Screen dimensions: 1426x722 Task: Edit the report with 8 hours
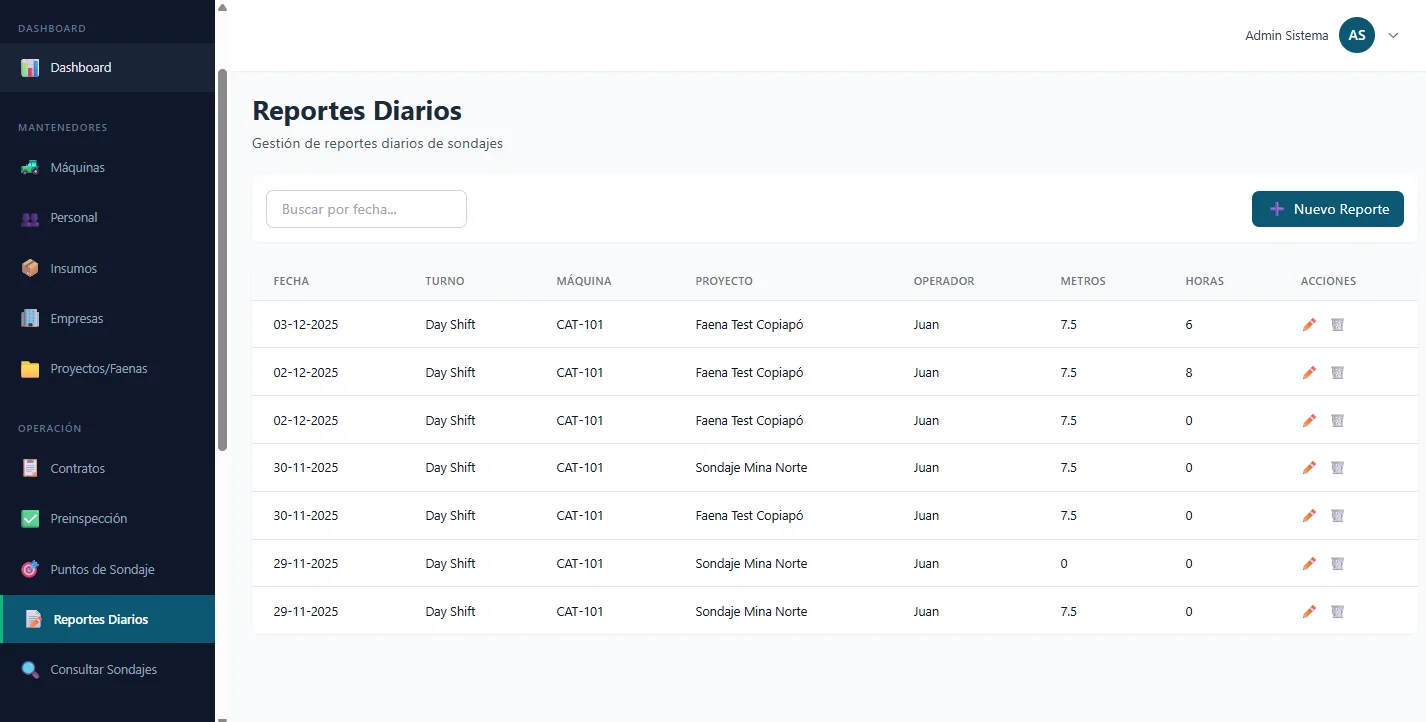click(1309, 373)
